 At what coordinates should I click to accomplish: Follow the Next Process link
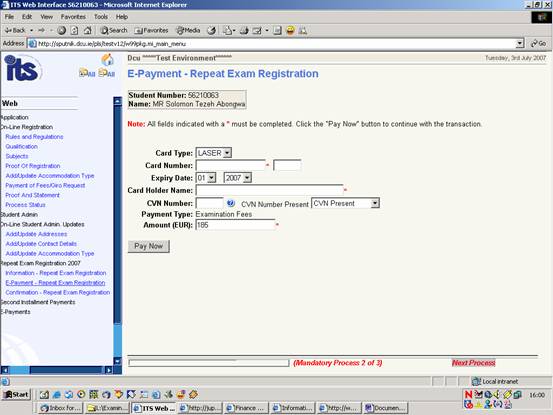(x=473, y=362)
